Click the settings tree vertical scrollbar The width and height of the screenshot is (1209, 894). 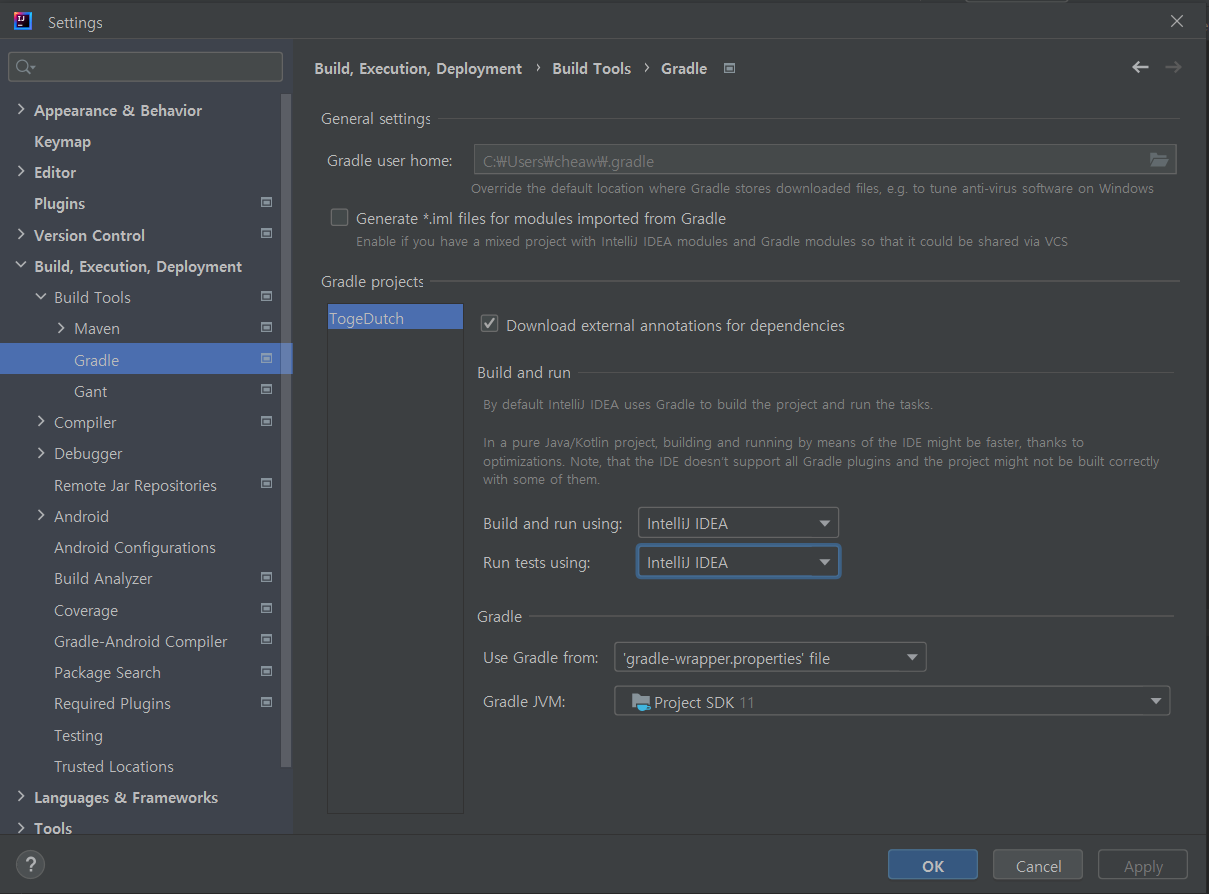click(287, 430)
